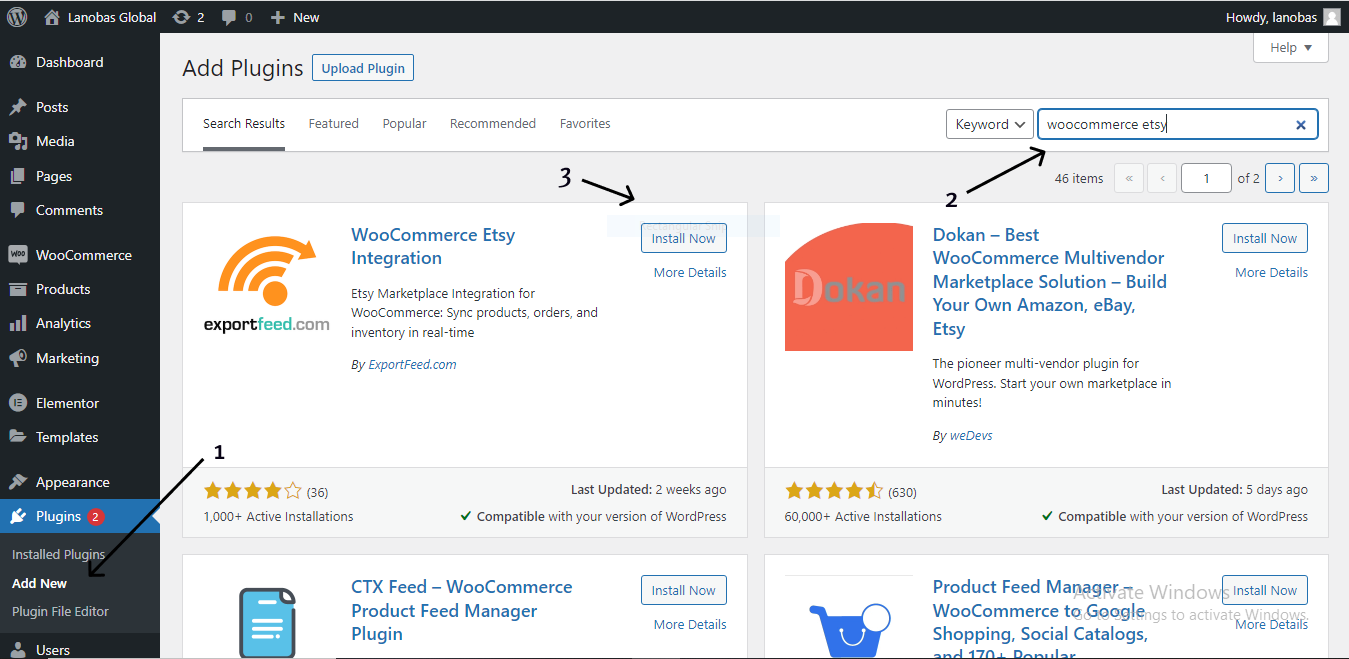Screen dimensions: 1349x659
Task: Open the WooCommerce sidebar menu icon
Action: [17, 255]
